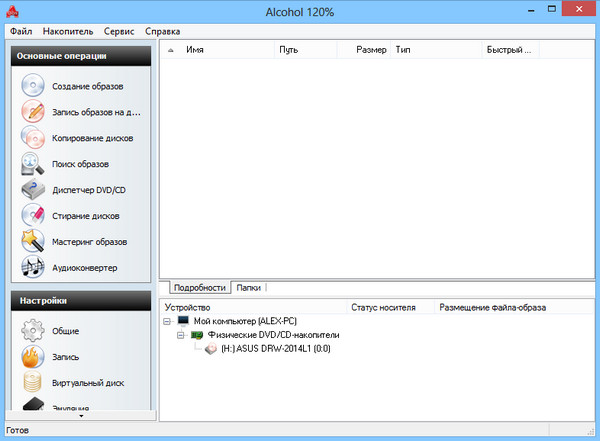600x441 pixels.
Task: Switch to the Папки tab
Action: pyautogui.click(x=248, y=287)
